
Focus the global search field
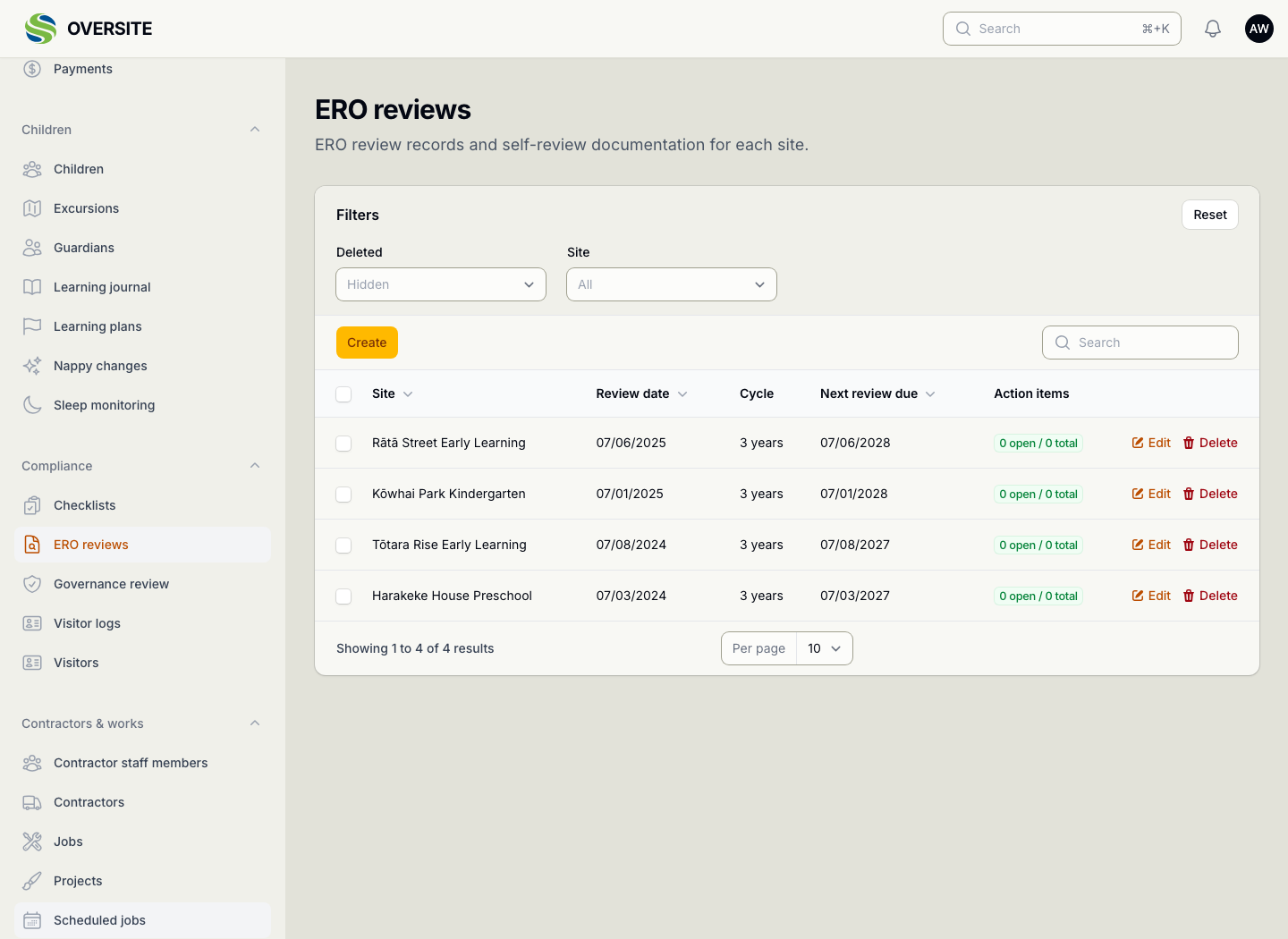pyautogui.click(x=1062, y=29)
